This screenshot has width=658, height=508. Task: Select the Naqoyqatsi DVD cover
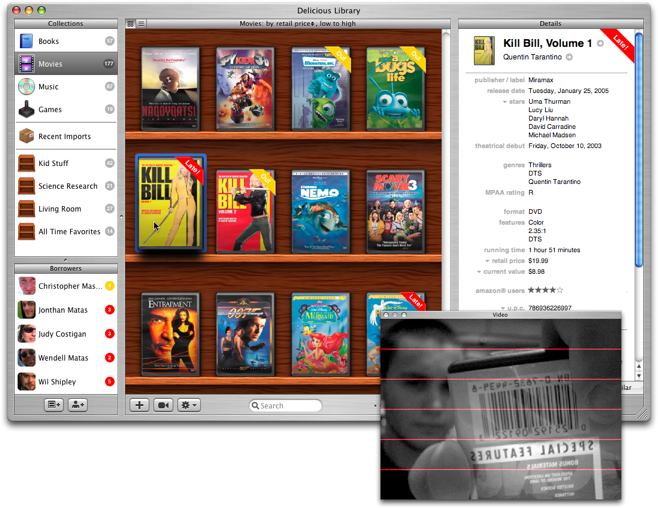tap(170, 89)
